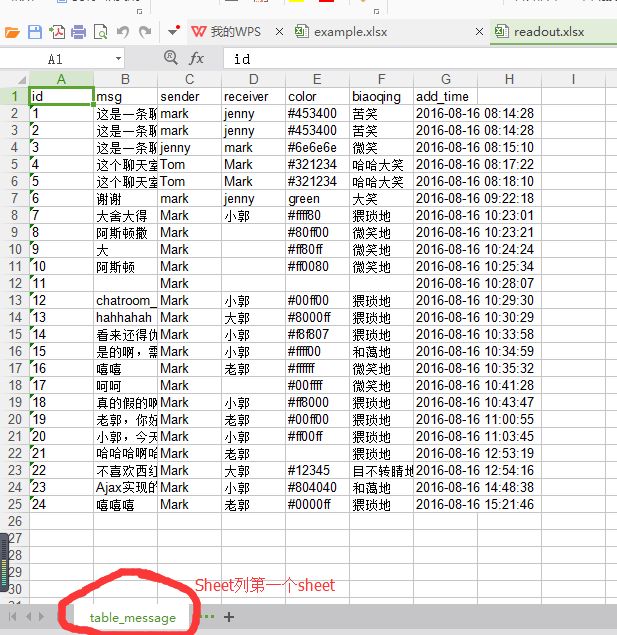Print the spreadsheet via printer icon
This screenshot has width=617, height=635.
click(79, 32)
